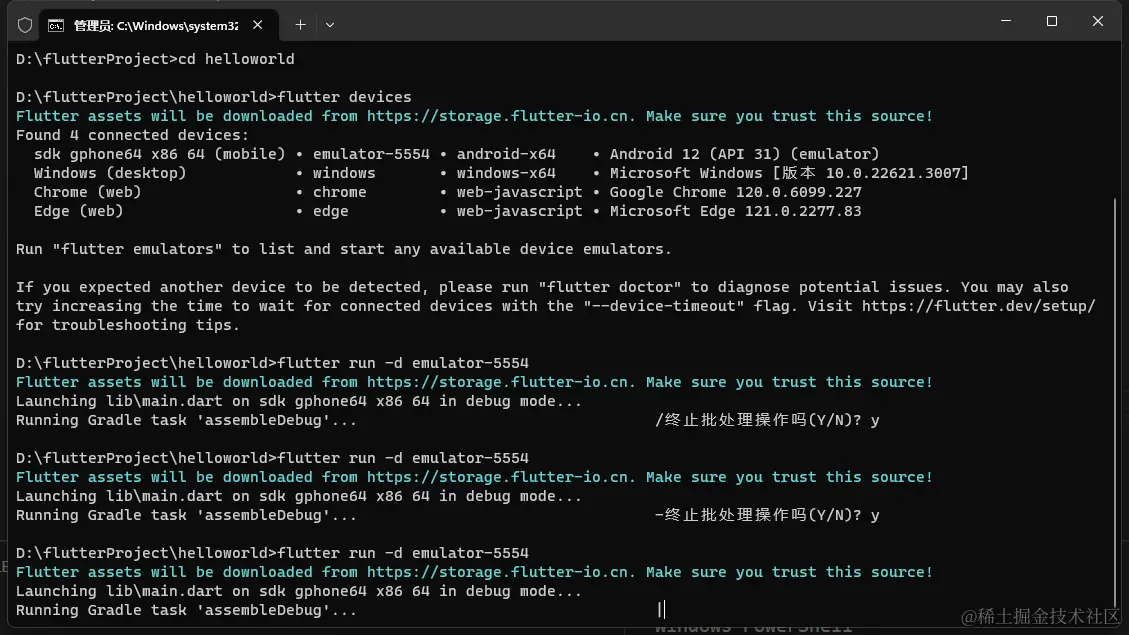1129x635 pixels.
Task: Close the terminal window
Action: tap(1097, 21)
